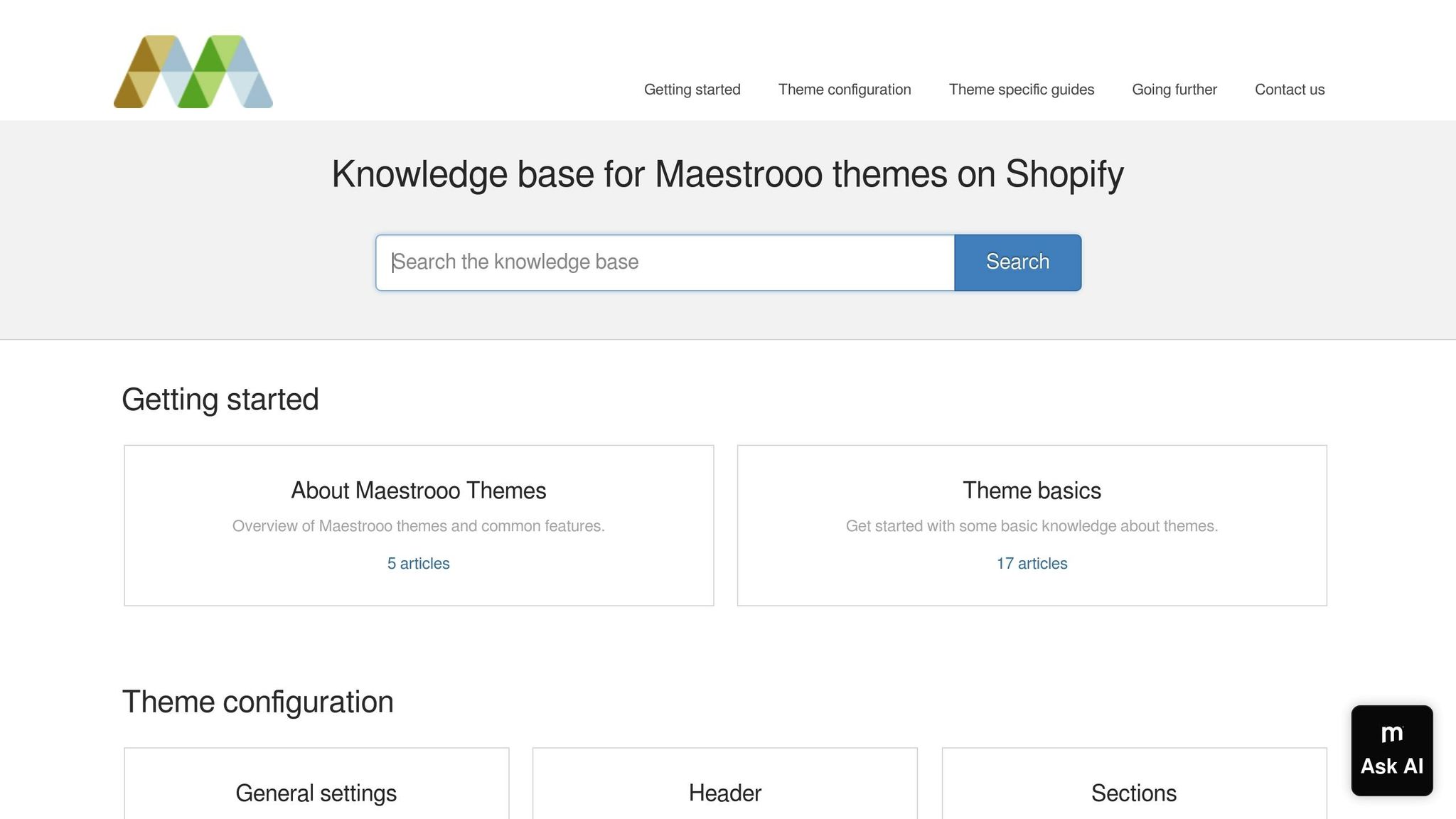The height and width of the screenshot is (819, 1456).
Task: Open the Getting started menu item
Action: point(692,90)
